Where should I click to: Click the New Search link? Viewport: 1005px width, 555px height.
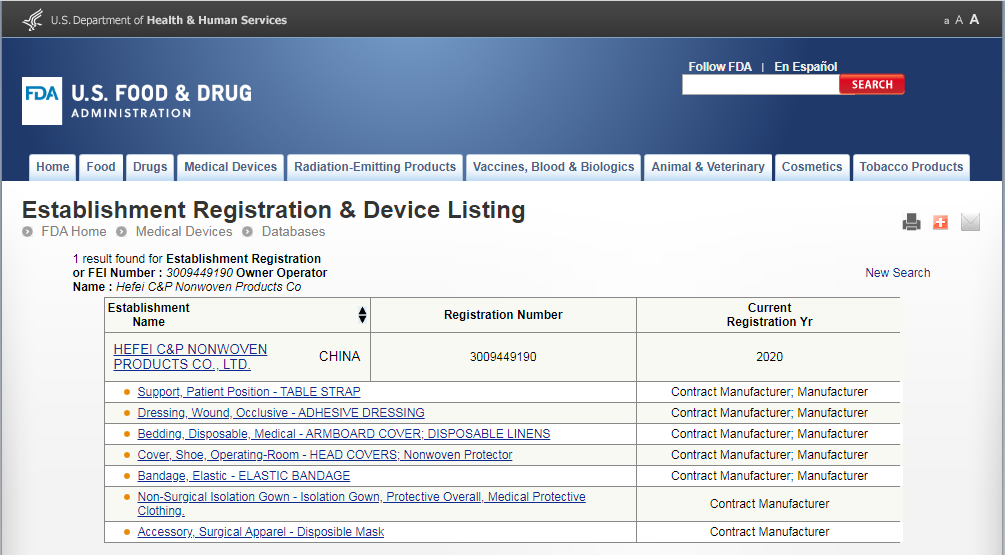point(897,273)
